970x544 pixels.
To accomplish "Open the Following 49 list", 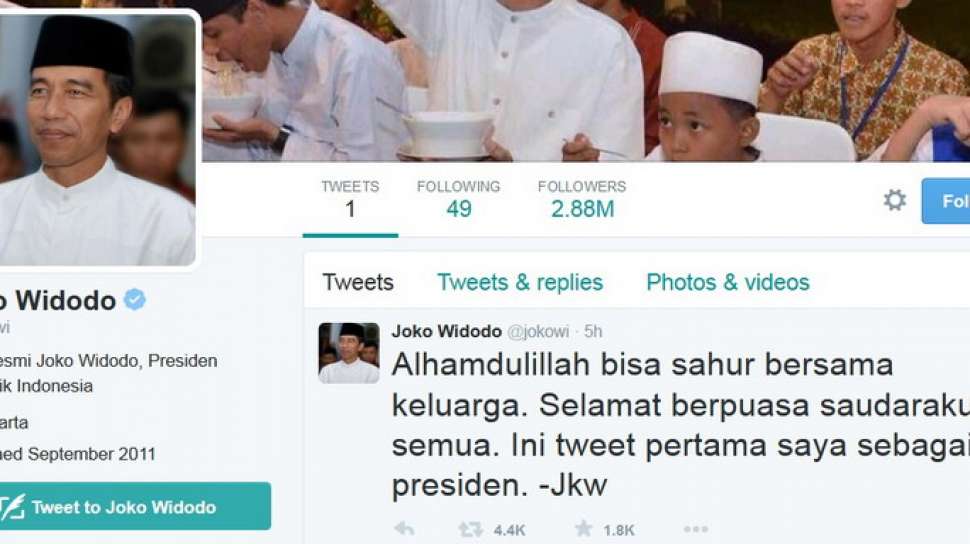I will (x=458, y=200).
